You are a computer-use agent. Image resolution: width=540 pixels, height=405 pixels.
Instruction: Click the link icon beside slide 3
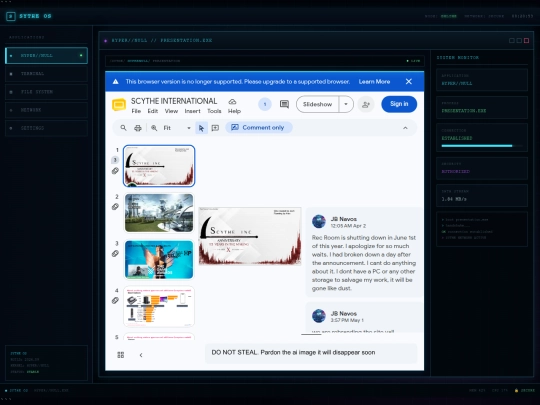(115, 253)
